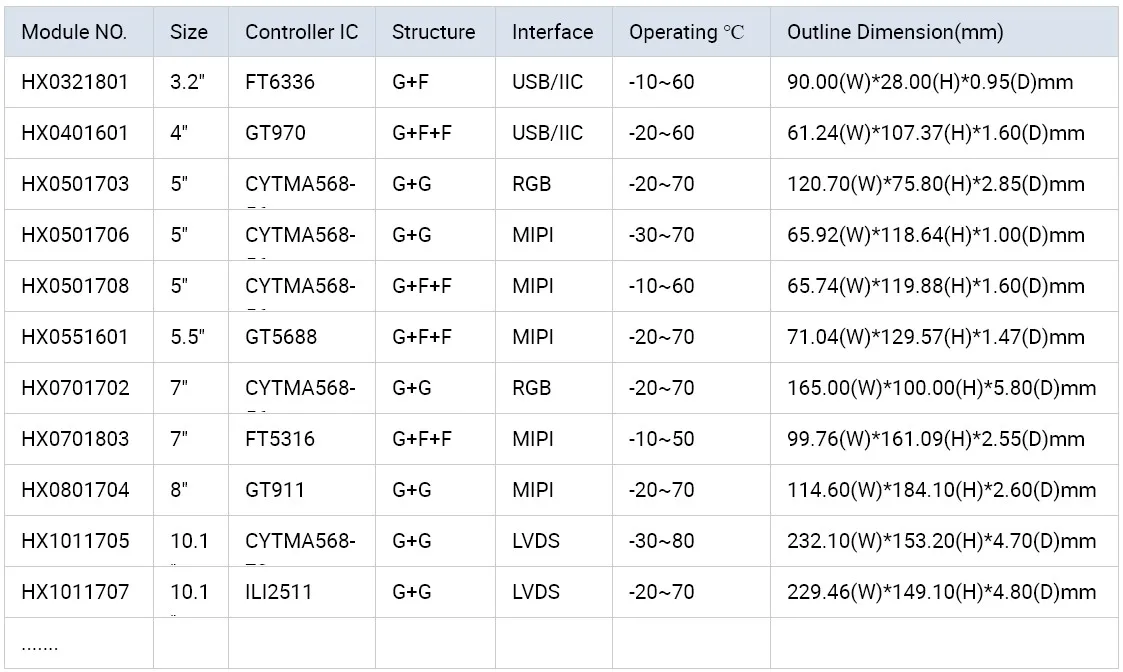Select the Interface column header

pyautogui.click(x=552, y=32)
